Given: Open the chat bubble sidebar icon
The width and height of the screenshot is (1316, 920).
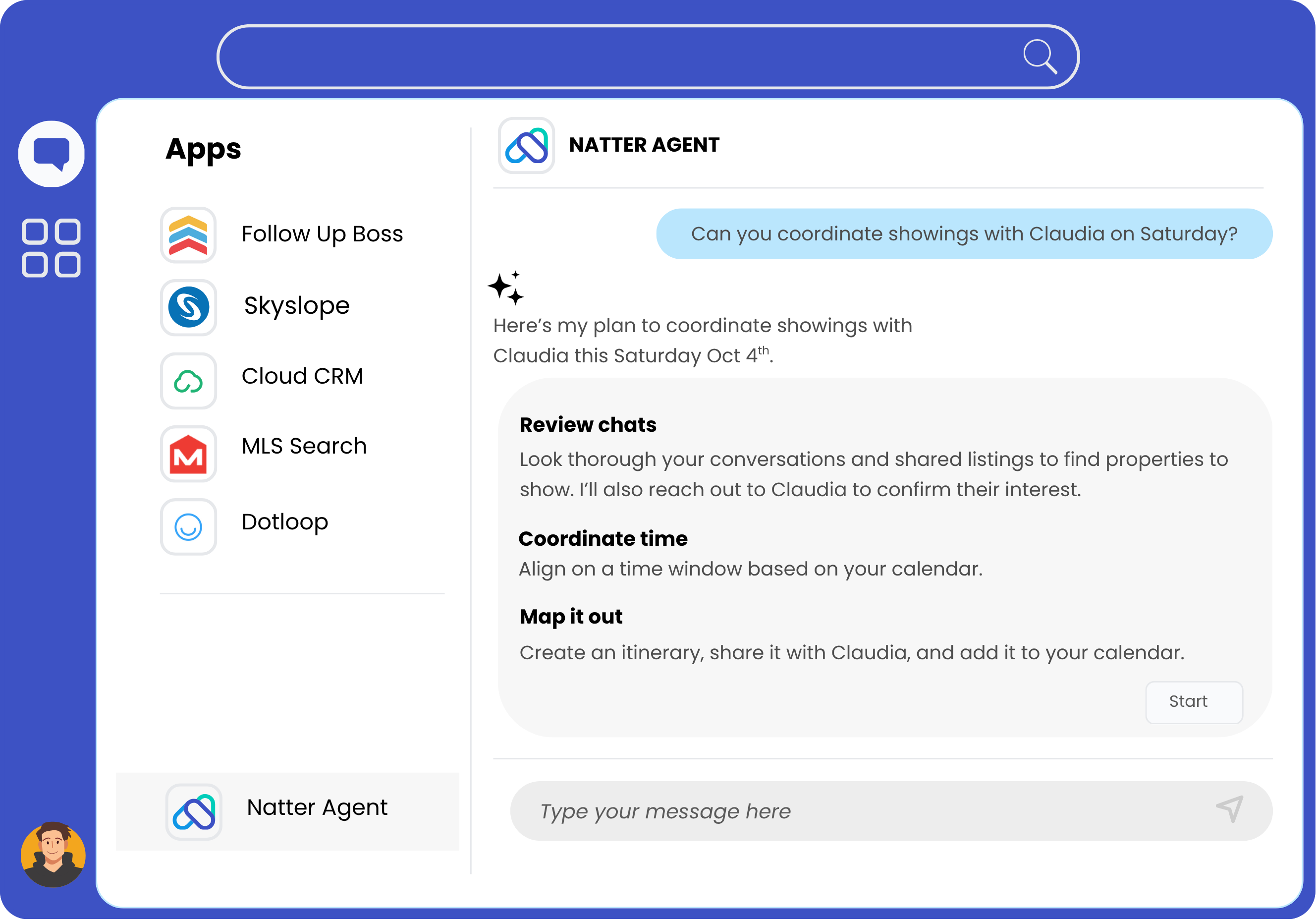Looking at the screenshot, I should click(52, 154).
